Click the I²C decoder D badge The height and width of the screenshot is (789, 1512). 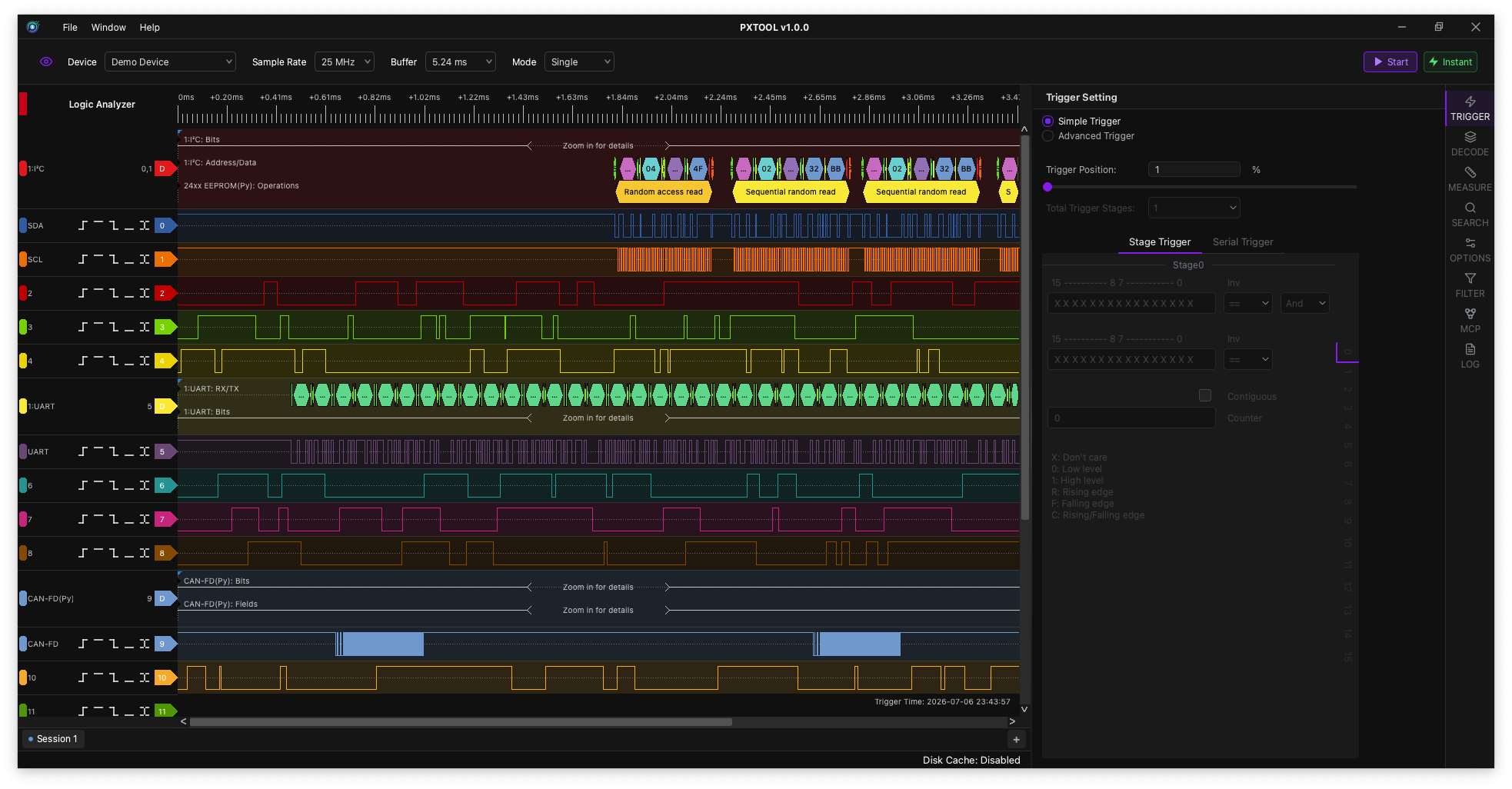point(165,168)
